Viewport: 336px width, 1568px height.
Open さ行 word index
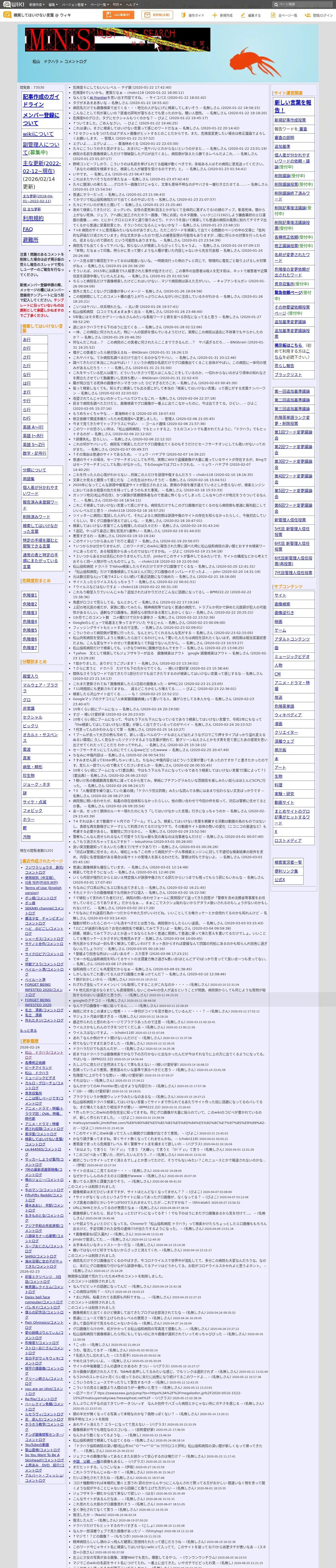[27, 357]
